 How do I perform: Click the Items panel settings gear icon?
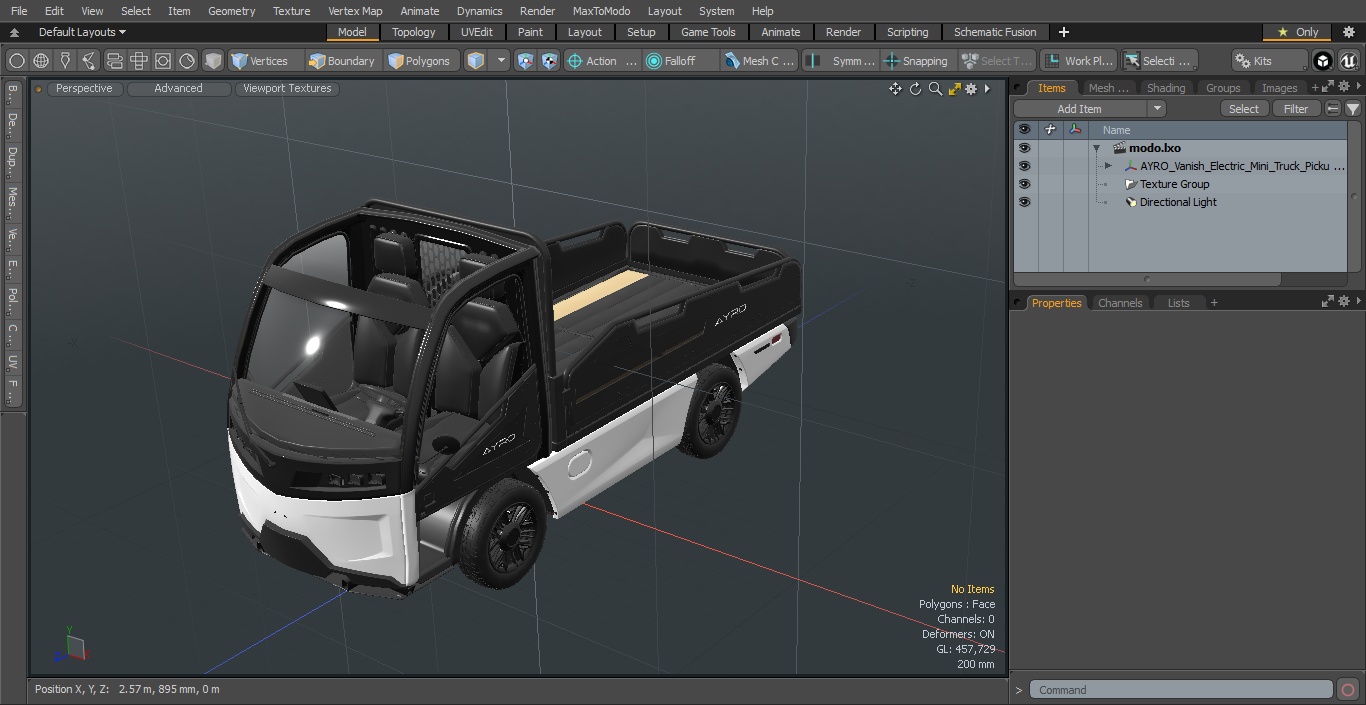tap(1345, 88)
